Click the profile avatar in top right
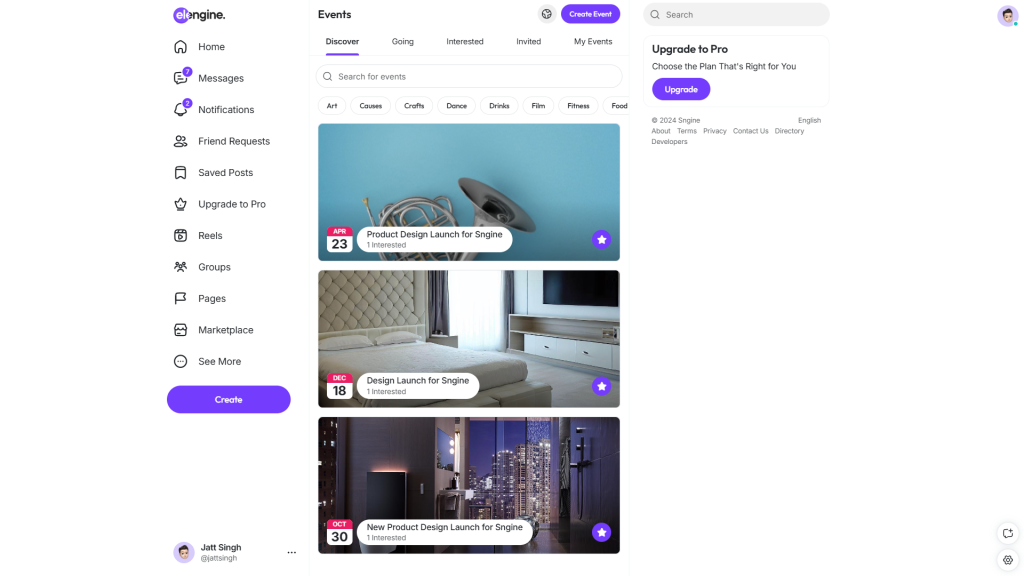The height and width of the screenshot is (576, 1024). (1007, 15)
